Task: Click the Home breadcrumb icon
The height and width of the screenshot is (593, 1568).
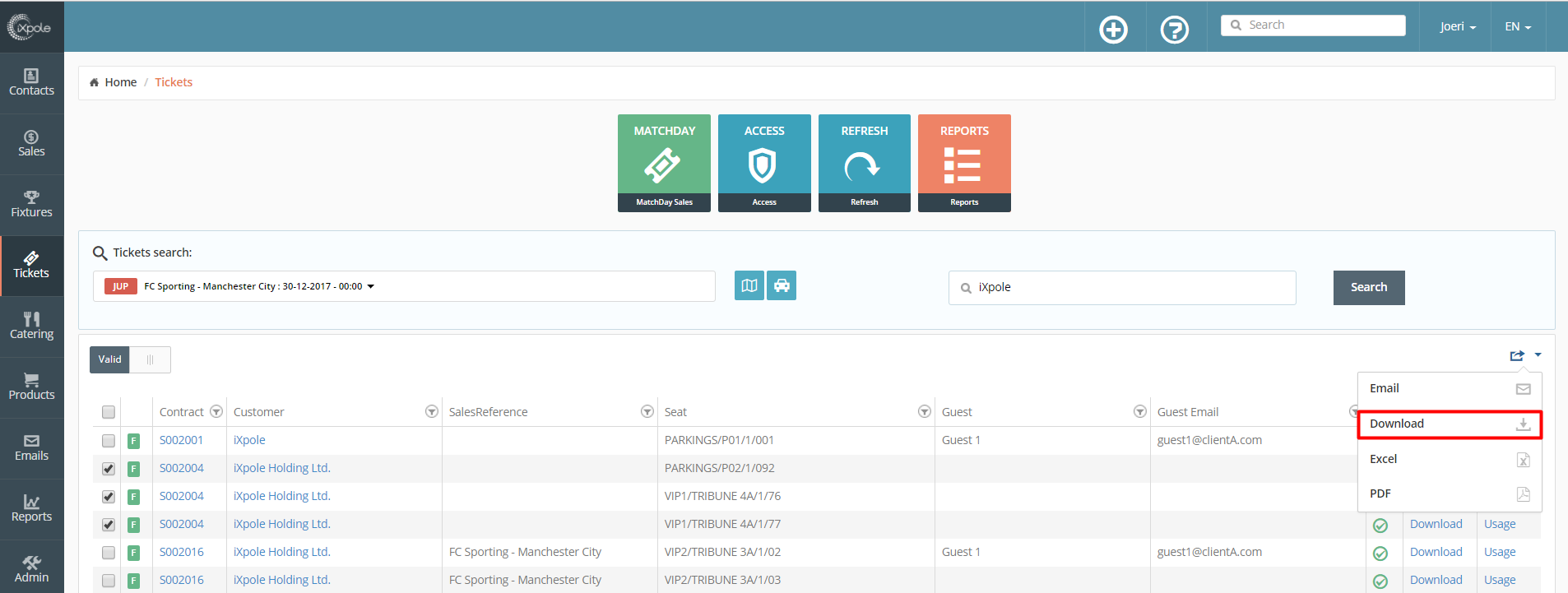Action: (x=94, y=82)
